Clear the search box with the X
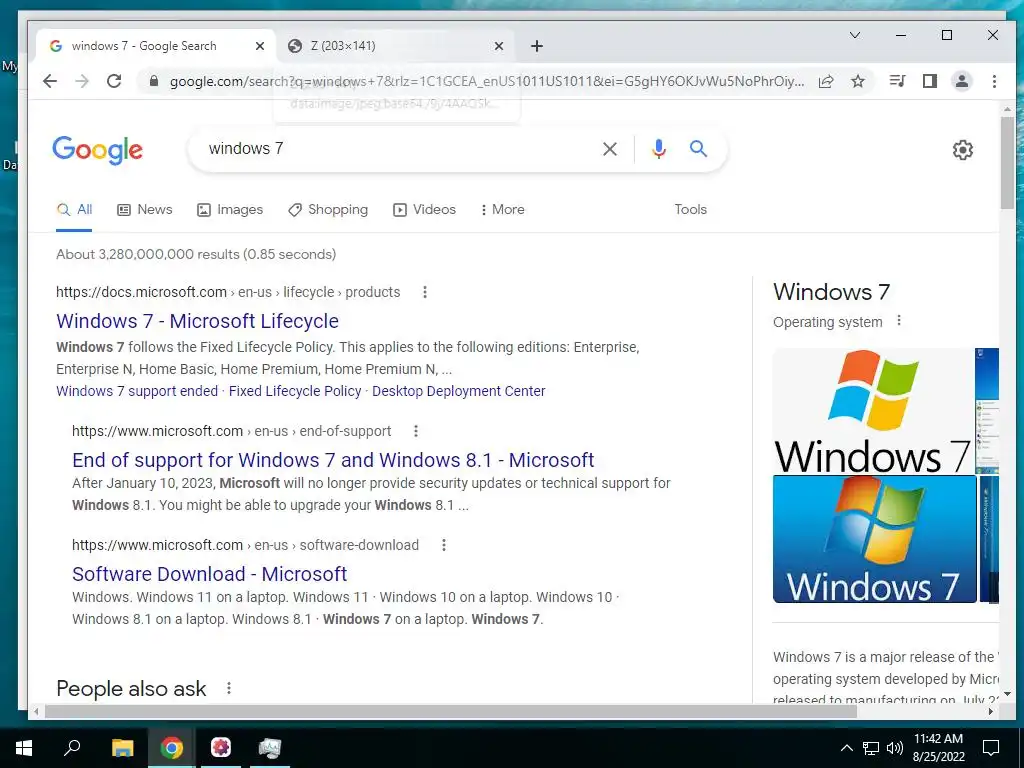This screenshot has width=1024, height=768. pyautogui.click(x=610, y=149)
